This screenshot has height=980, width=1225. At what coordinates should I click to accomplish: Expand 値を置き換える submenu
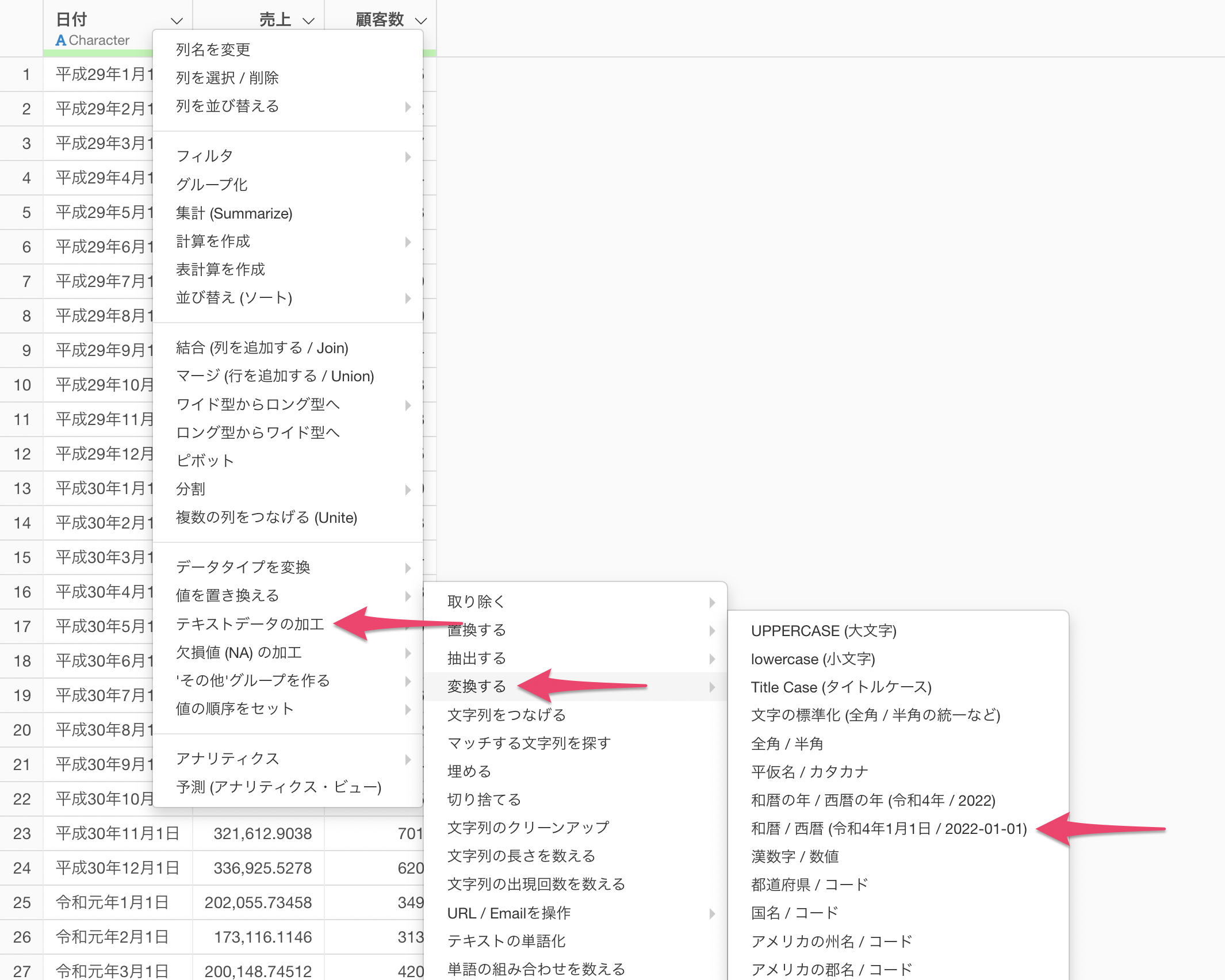pos(288,595)
